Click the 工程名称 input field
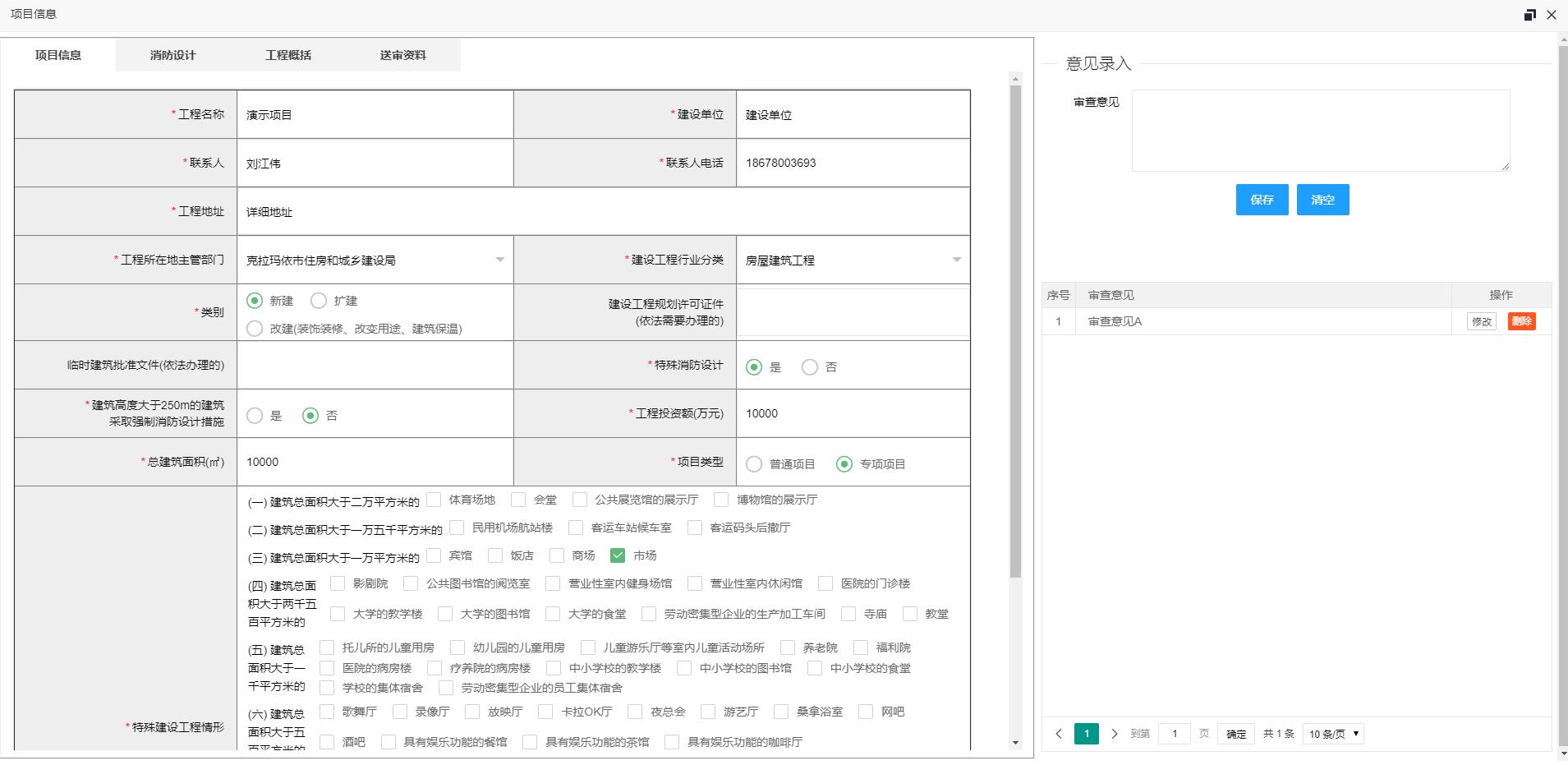1568x765 pixels. click(x=375, y=115)
